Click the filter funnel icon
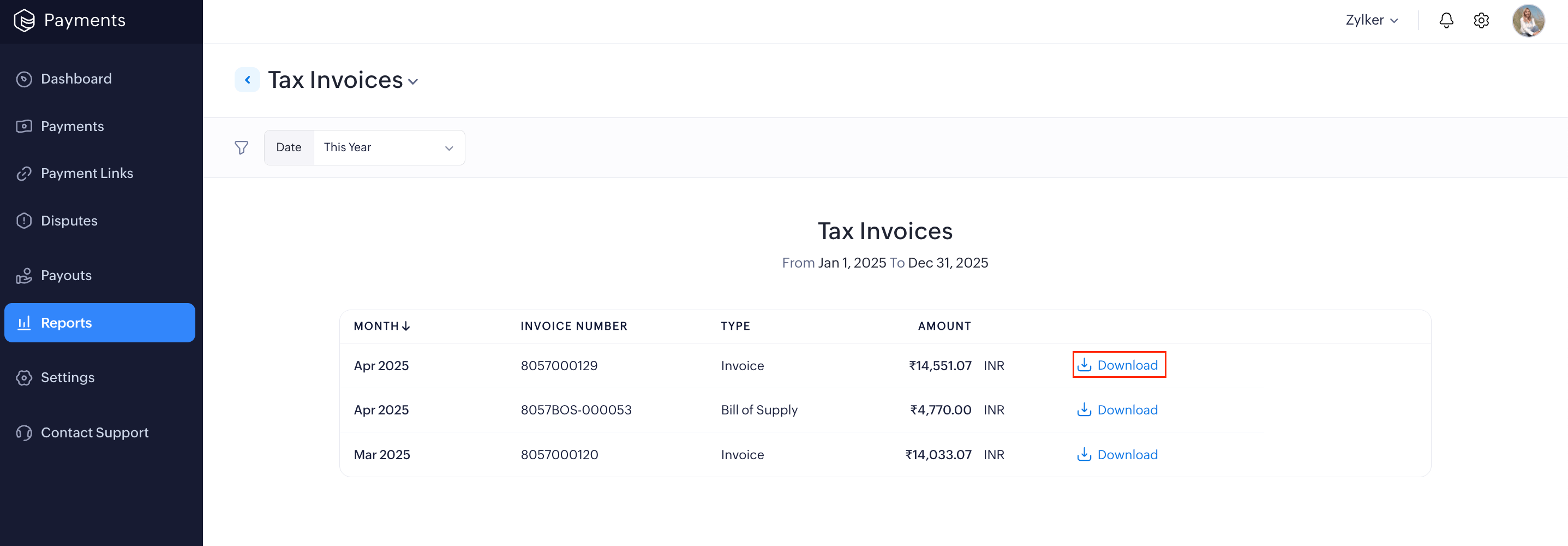 coord(241,147)
